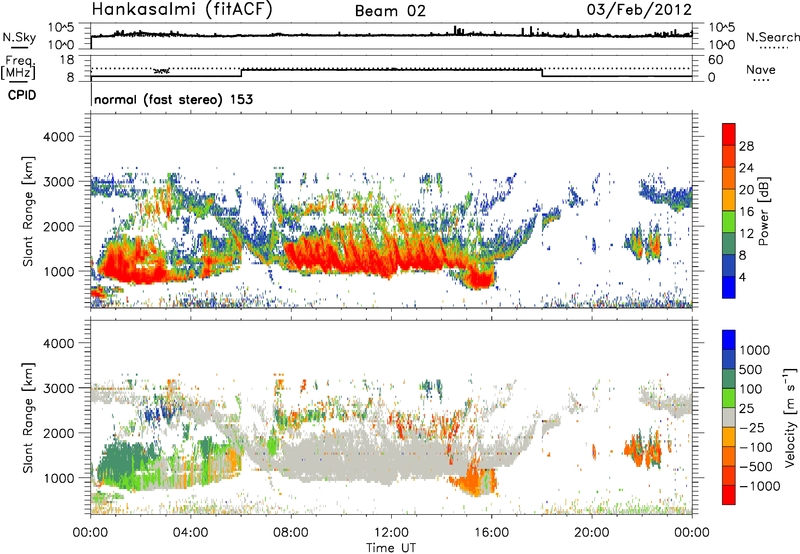
Task: Click the '28' power scale value
Action: click(746, 146)
